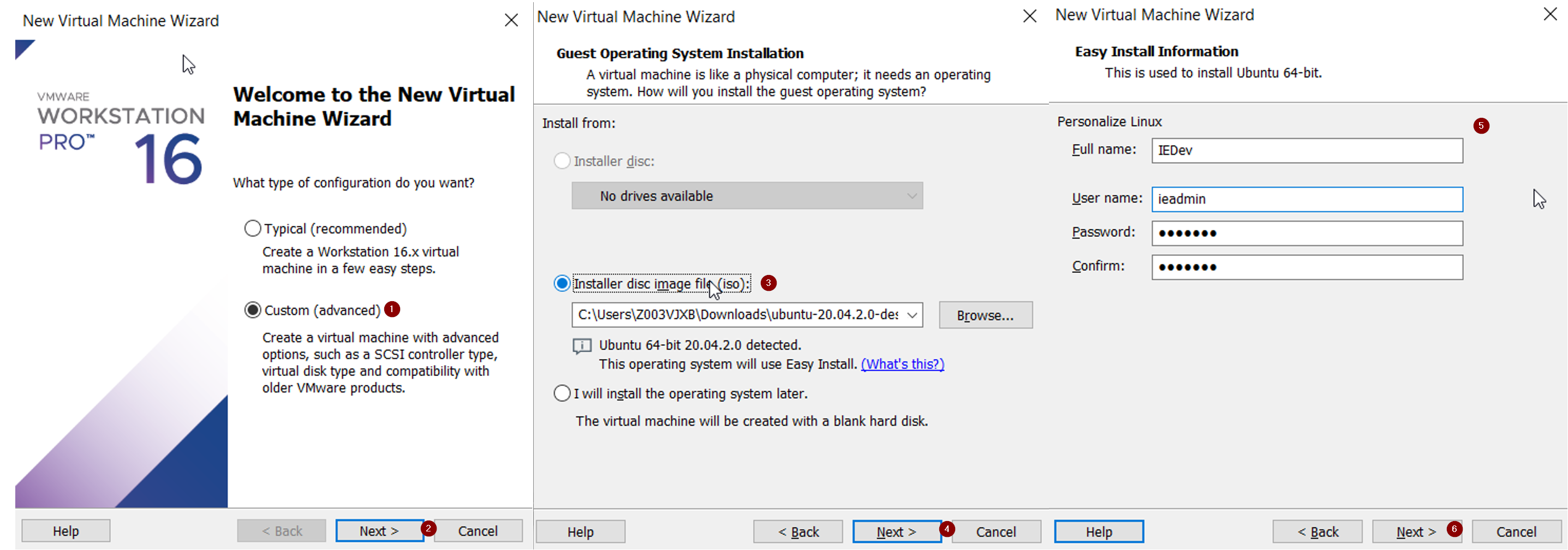Open the No drives available dropdown
1568x550 pixels.
[x=747, y=195]
